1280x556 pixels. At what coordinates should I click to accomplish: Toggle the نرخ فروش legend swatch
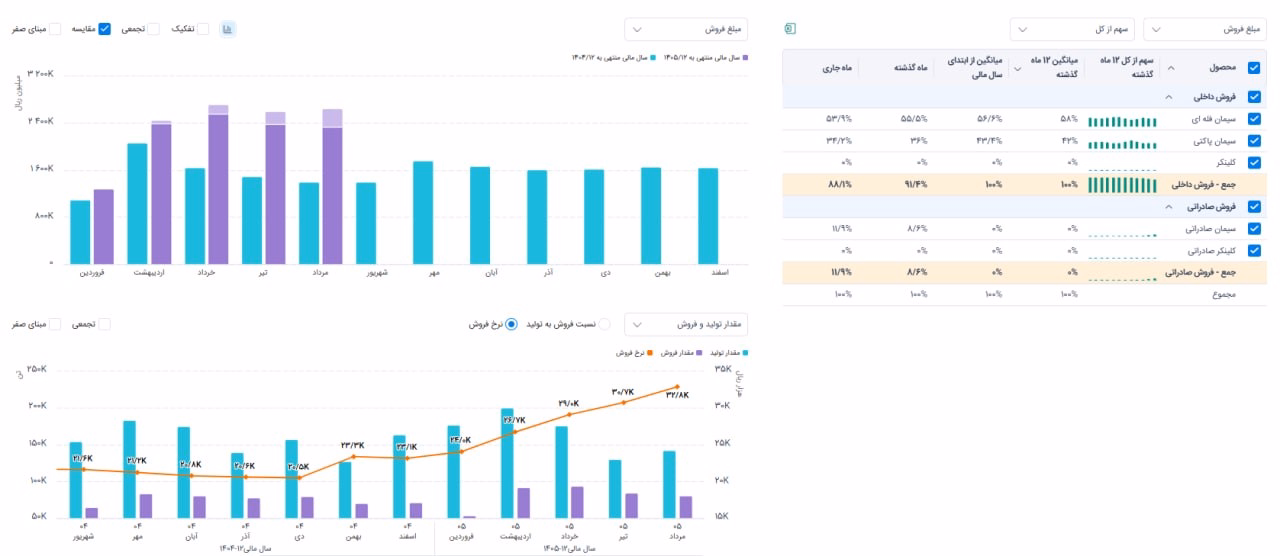(648, 353)
